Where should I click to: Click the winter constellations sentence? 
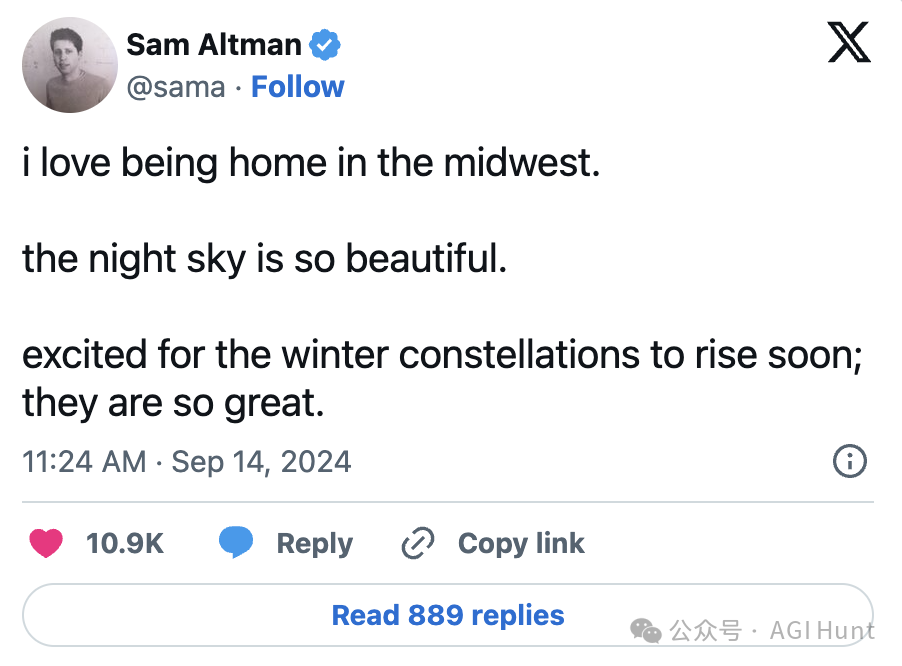point(441,355)
